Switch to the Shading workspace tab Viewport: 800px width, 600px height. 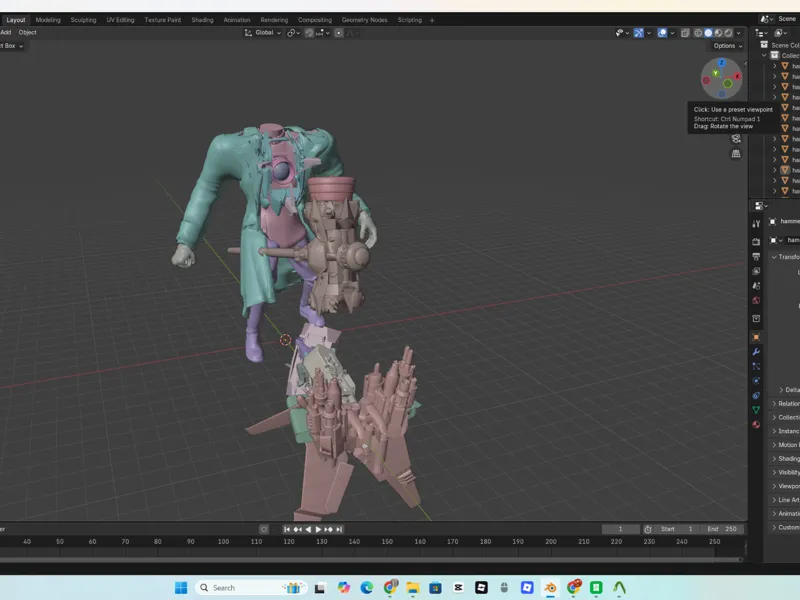[x=203, y=20]
